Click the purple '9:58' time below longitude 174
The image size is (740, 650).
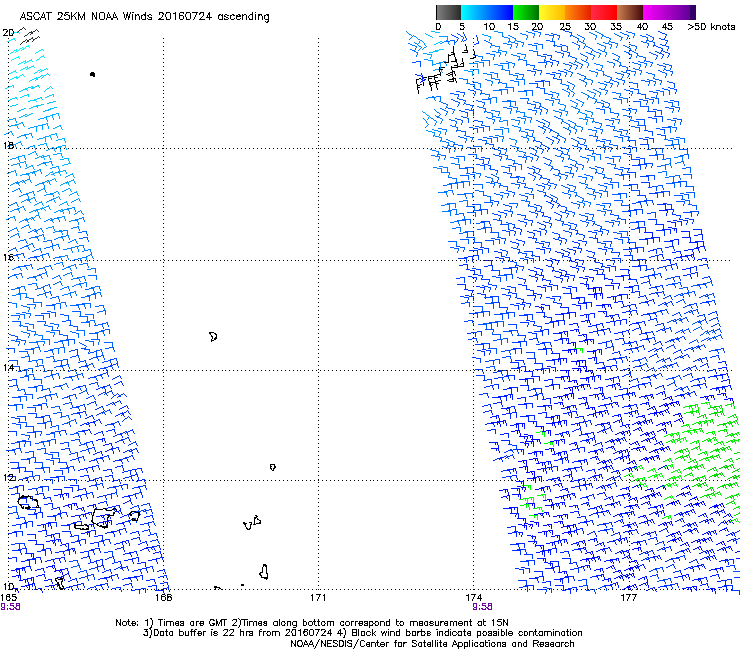[x=482, y=607]
